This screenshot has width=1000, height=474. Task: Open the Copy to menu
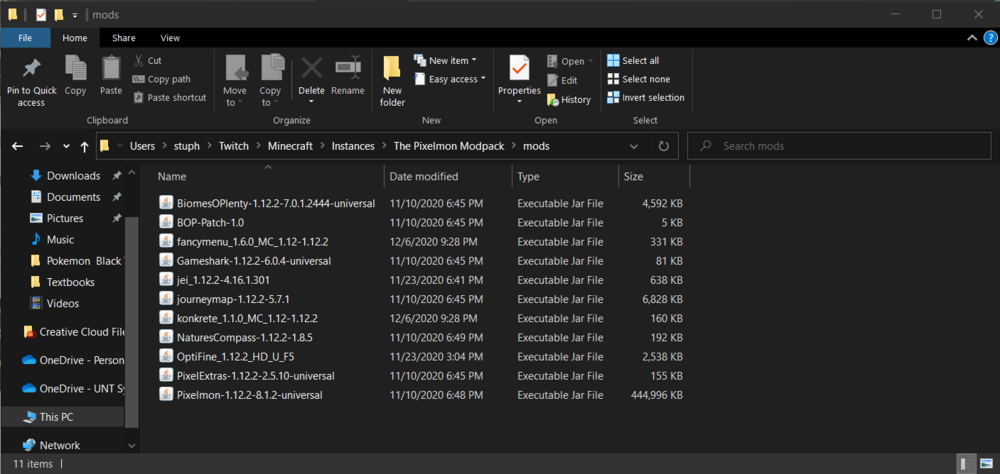[270, 80]
